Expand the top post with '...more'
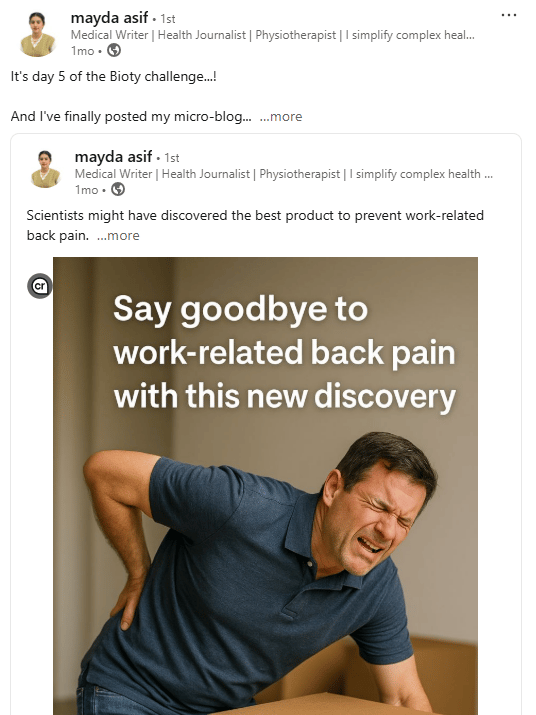 tap(281, 117)
